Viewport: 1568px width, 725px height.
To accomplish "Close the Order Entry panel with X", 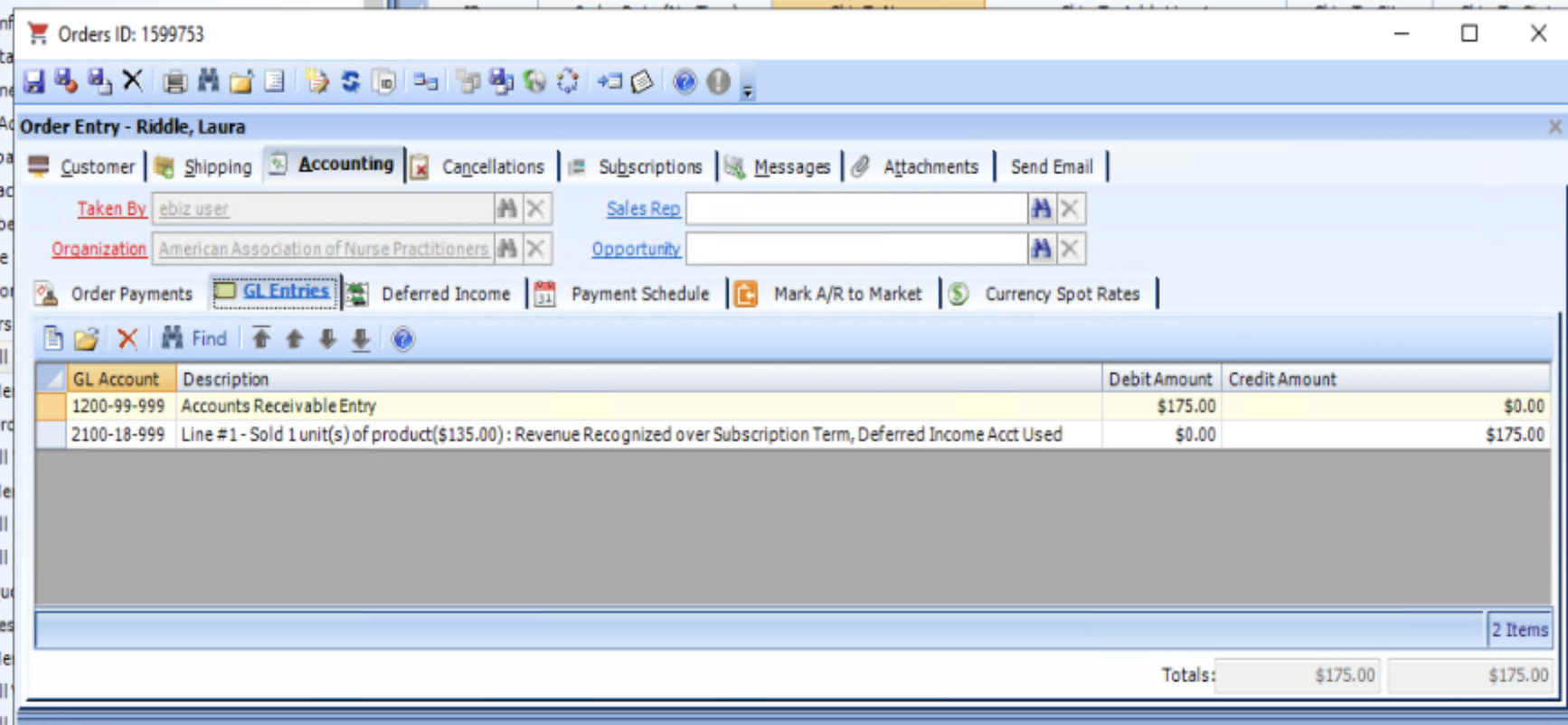I will [x=1555, y=127].
